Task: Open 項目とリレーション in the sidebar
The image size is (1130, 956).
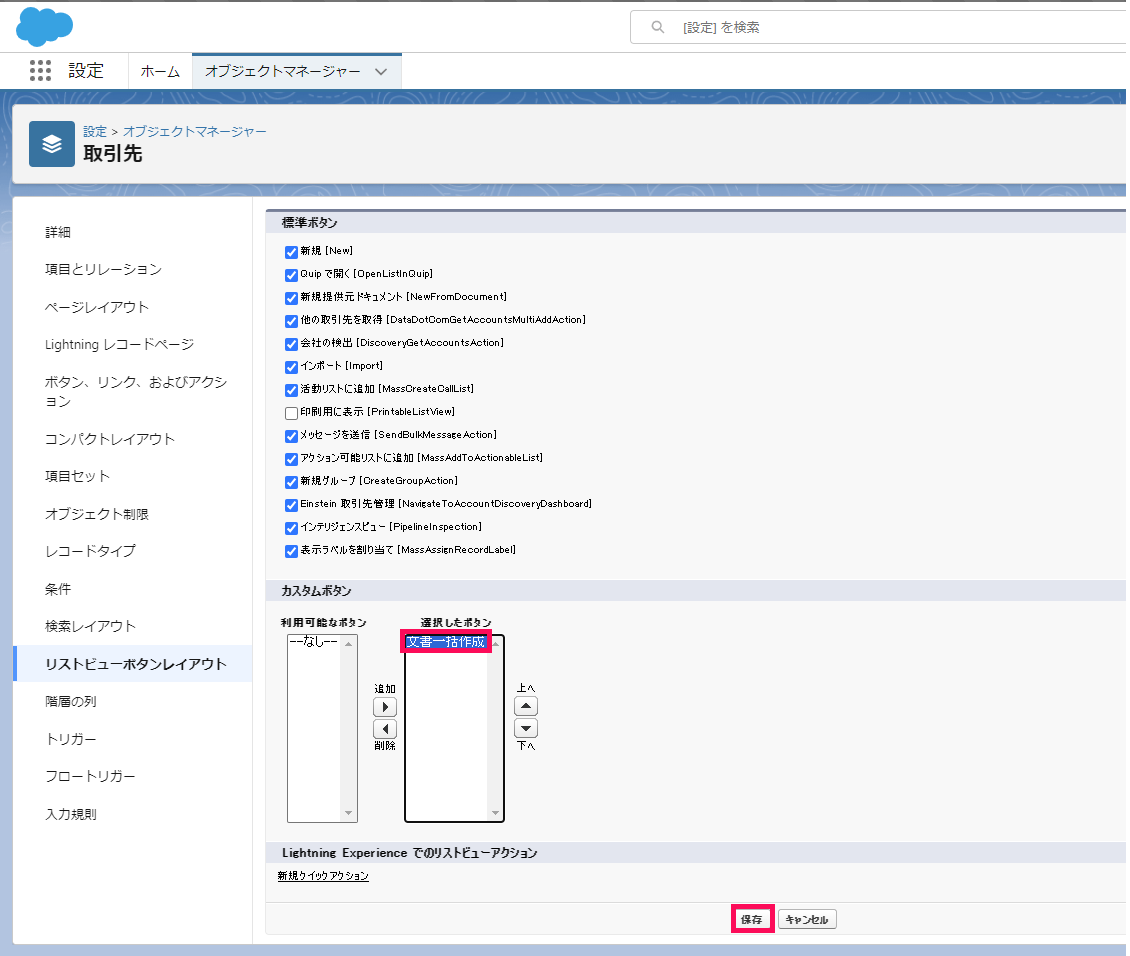Action: 103,269
